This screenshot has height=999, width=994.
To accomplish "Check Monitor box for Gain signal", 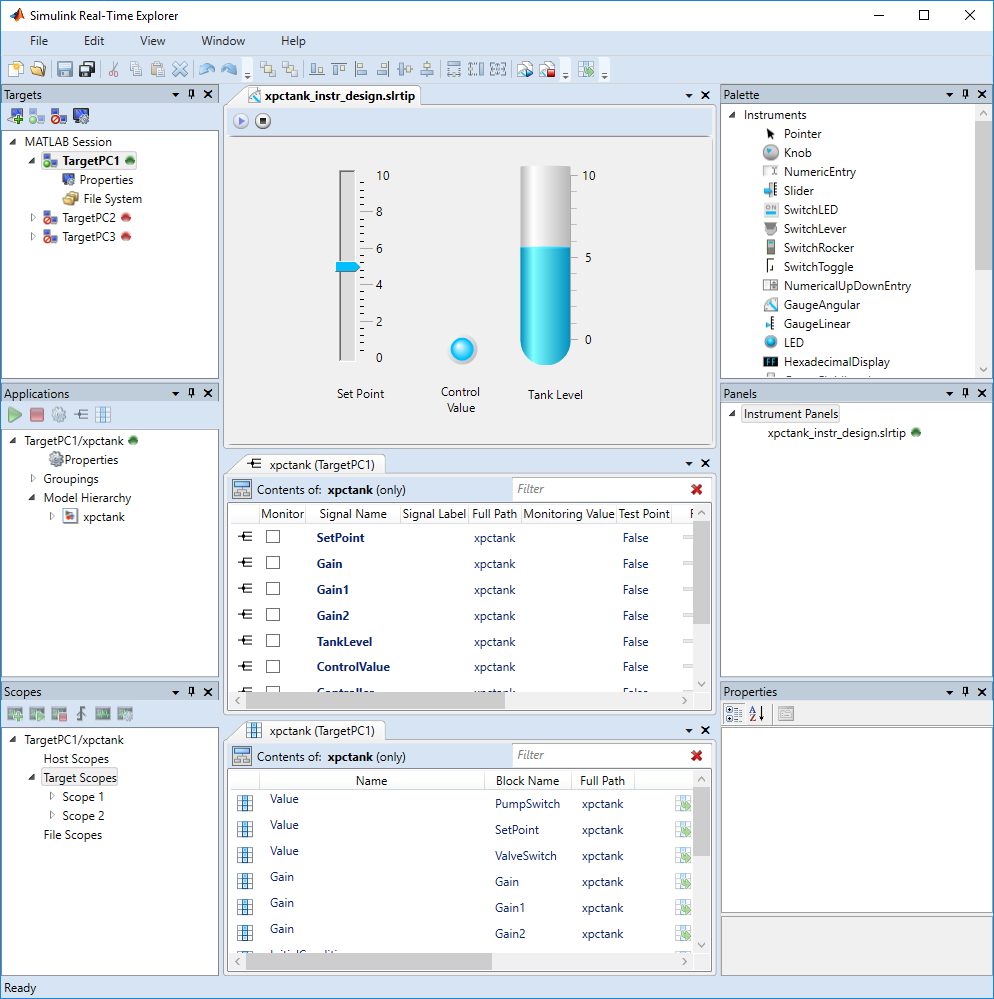I will 273,563.
